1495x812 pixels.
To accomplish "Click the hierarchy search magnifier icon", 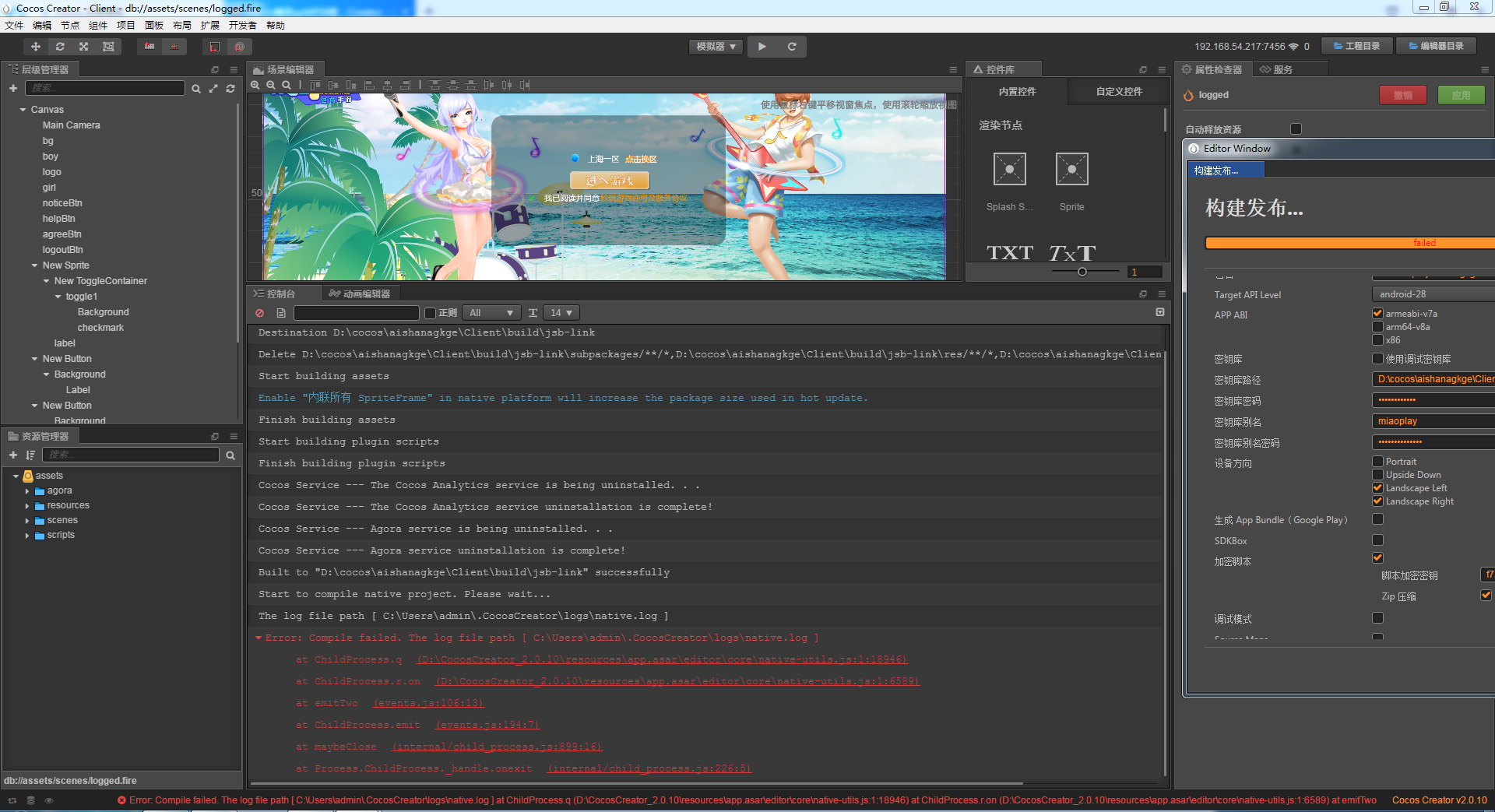I will pyautogui.click(x=196, y=89).
